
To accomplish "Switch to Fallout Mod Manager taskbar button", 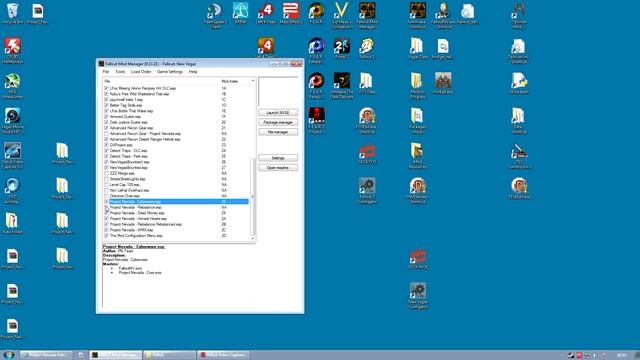I will point(116,355).
